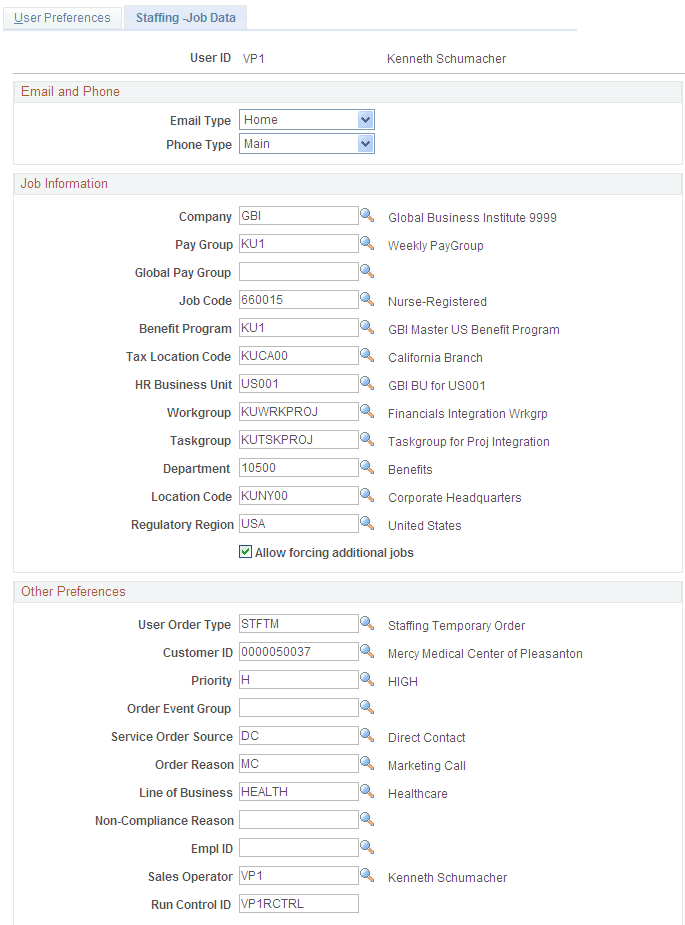Viewport: 685px width, 925px height.
Task: Look up Tax Location Code values
Action: coord(368,355)
